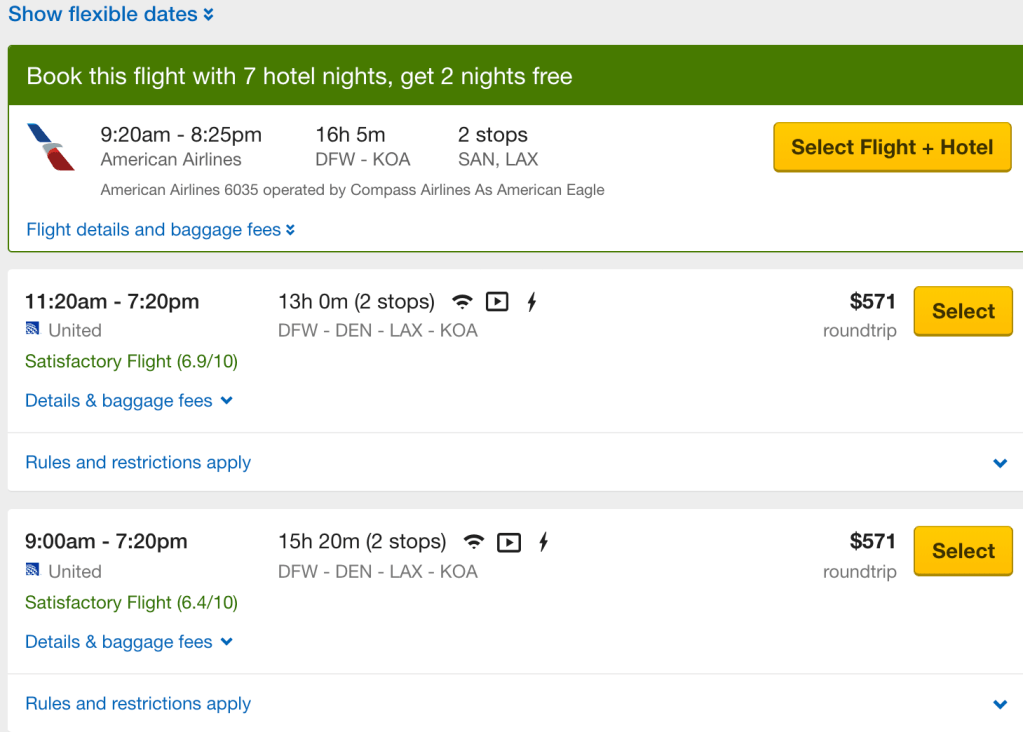This screenshot has height=732, width=1023.
Task: Open Details & baggage fees for 11:20am flight
Action: click(128, 401)
